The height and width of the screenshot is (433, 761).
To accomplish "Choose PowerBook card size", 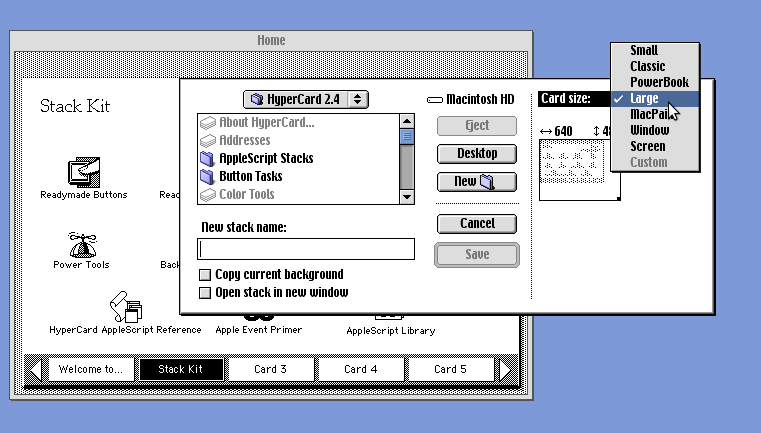I will pyautogui.click(x=655, y=83).
